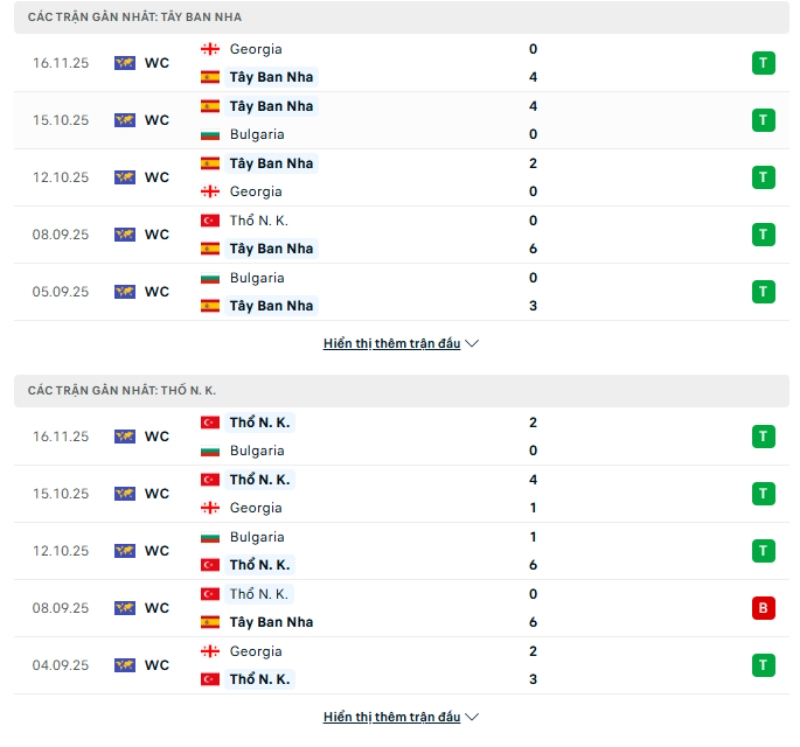This screenshot has height=747, width=800.
Task: Click WC competition icon for 04.09.25 match
Action: [125, 665]
